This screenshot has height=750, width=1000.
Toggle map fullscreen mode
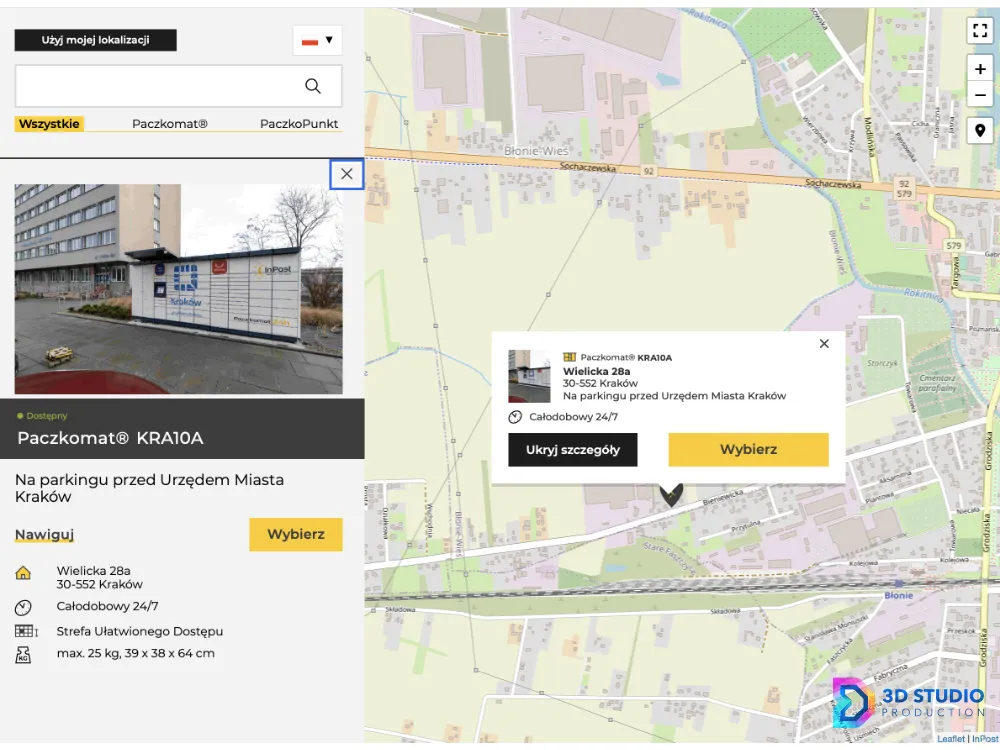[x=980, y=31]
